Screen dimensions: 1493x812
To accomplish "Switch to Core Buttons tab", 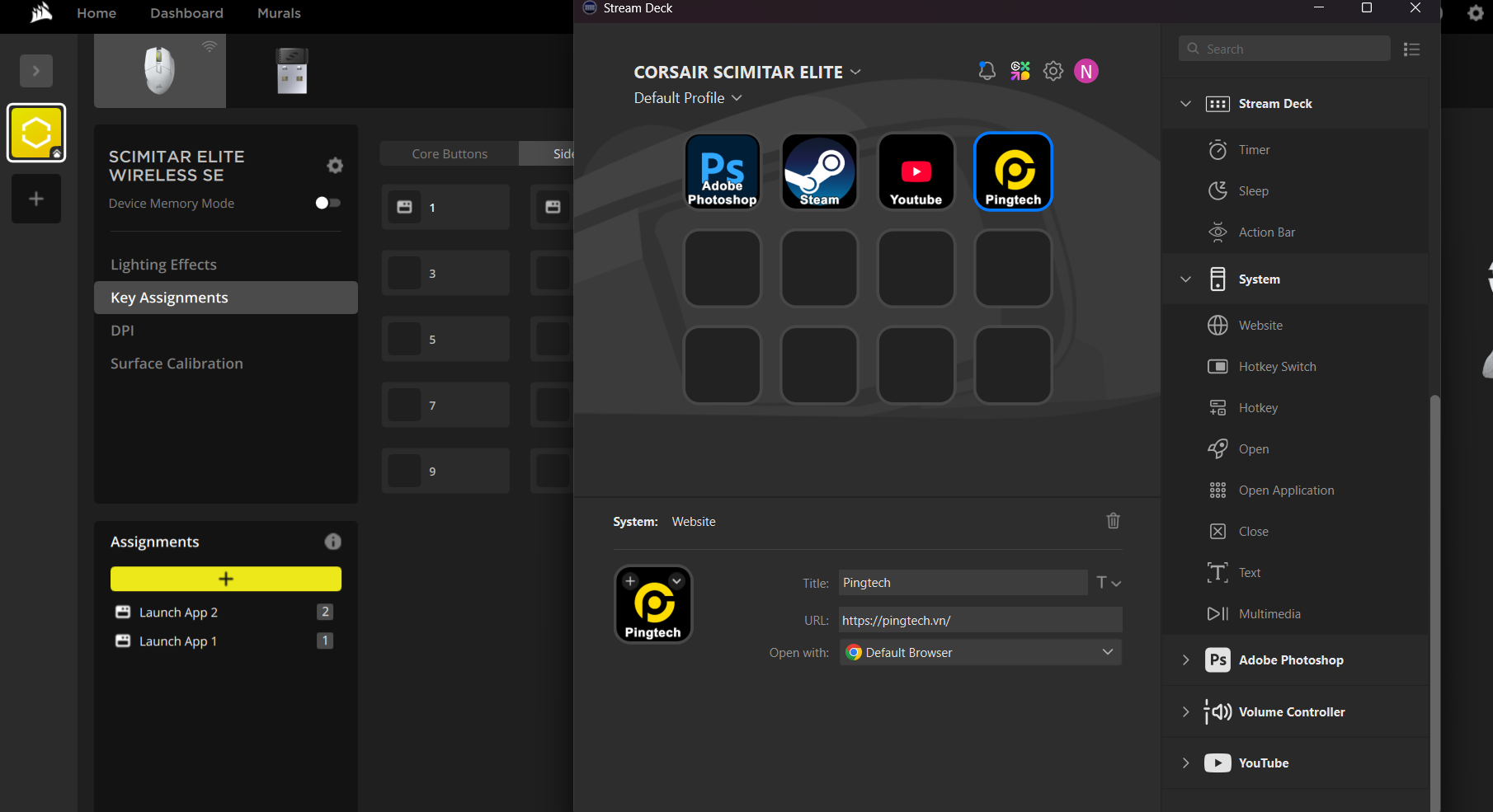I will [x=450, y=153].
